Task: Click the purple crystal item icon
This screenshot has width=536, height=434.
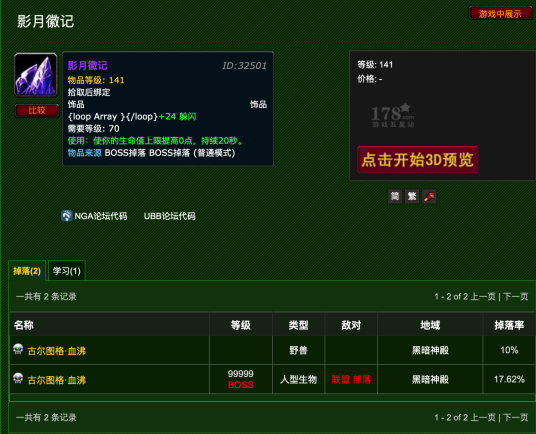Action: point(36,75)
